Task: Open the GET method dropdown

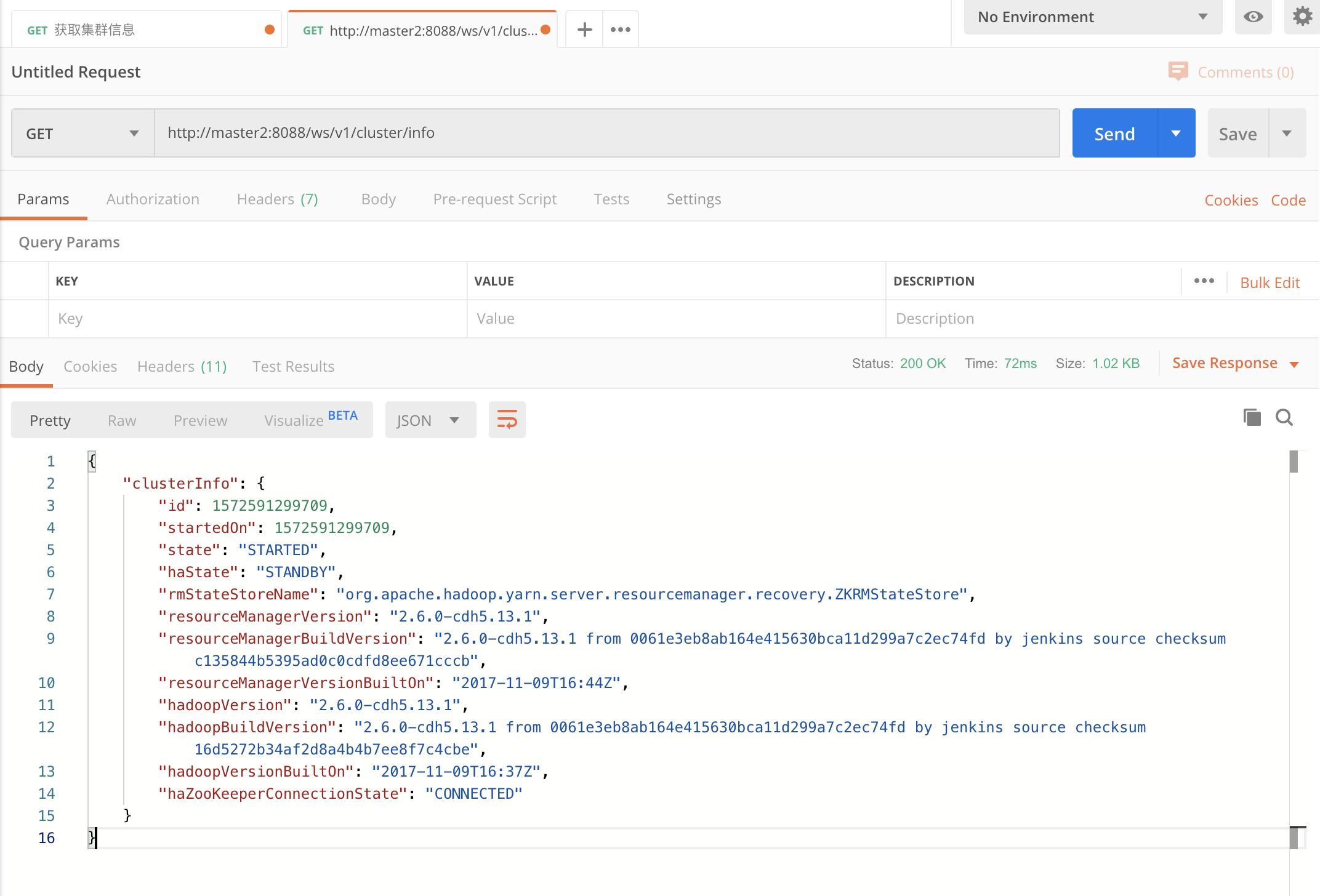Action: 82,134
